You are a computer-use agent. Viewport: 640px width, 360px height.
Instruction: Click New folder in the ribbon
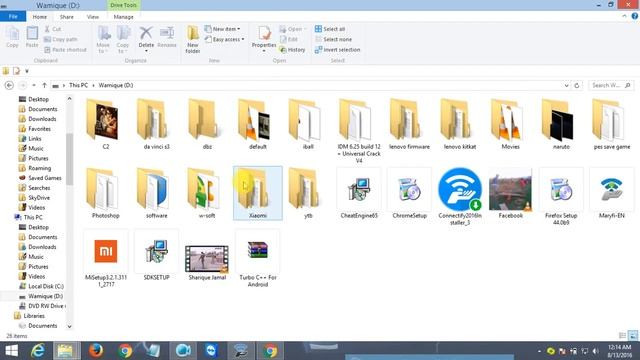point(193,39)
